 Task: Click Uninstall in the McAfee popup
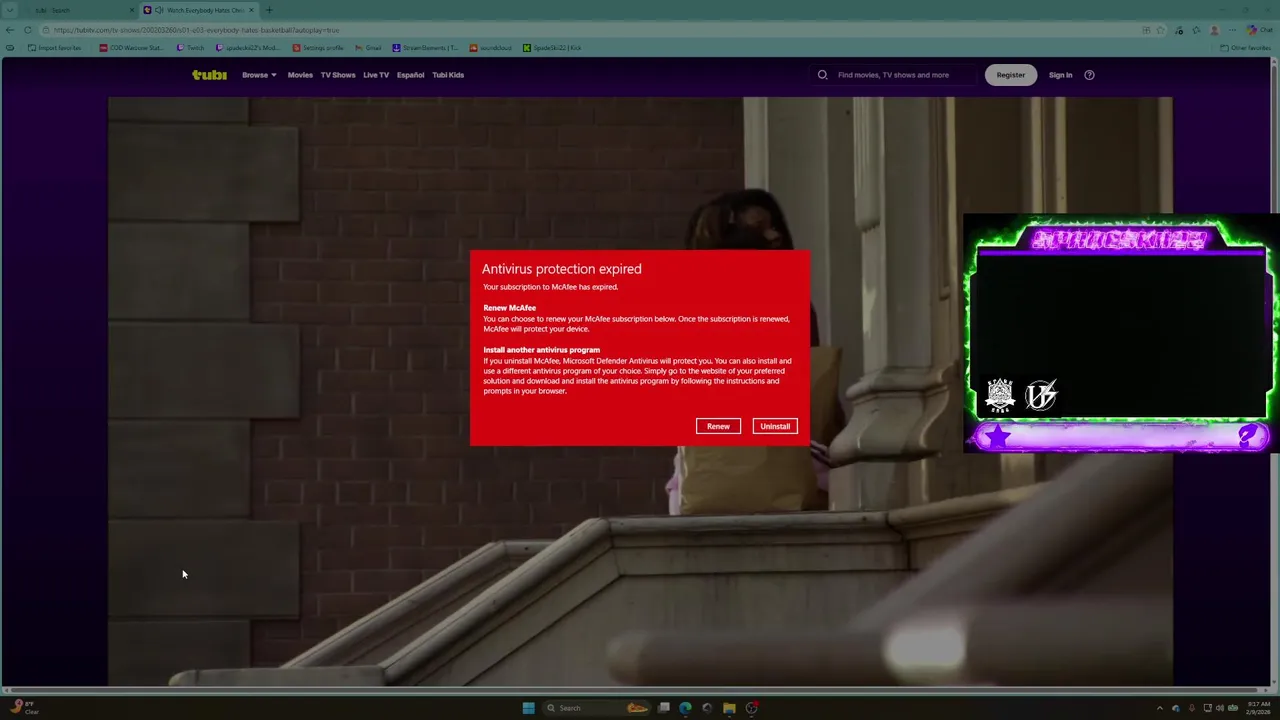click(775, 426)
